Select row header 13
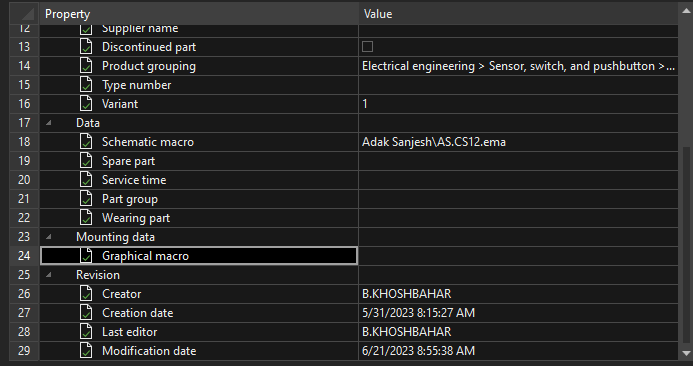 tap(24, 47)
